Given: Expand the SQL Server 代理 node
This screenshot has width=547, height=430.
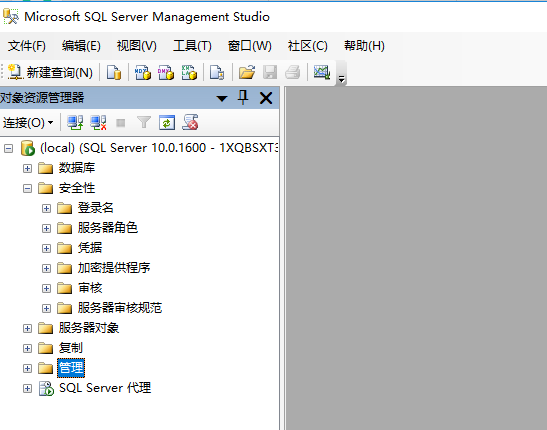Looking at the screenshot, I should click(27, 388).
